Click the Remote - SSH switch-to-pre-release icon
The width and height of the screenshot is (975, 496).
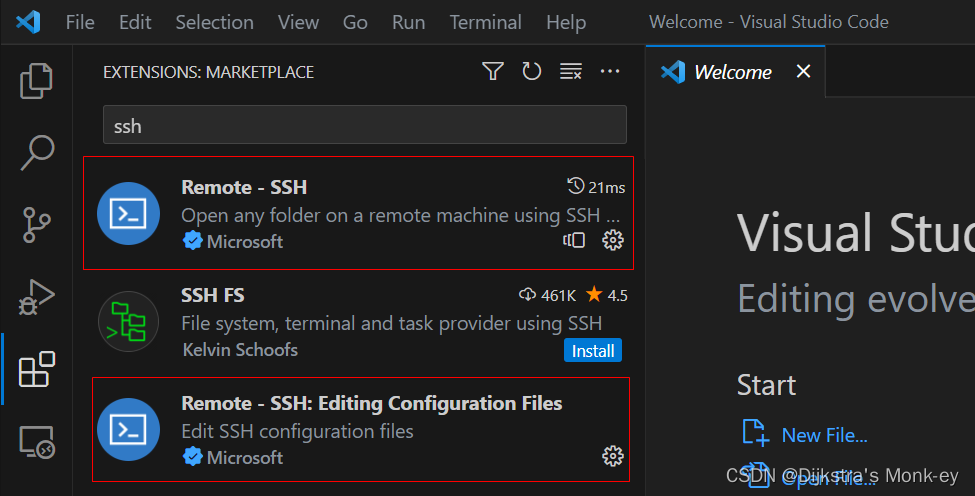pyautogui.click(x=574, y=240)
